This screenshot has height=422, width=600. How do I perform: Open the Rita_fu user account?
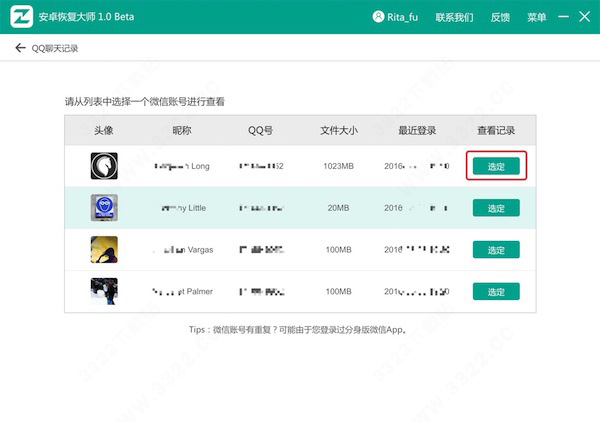395,17
